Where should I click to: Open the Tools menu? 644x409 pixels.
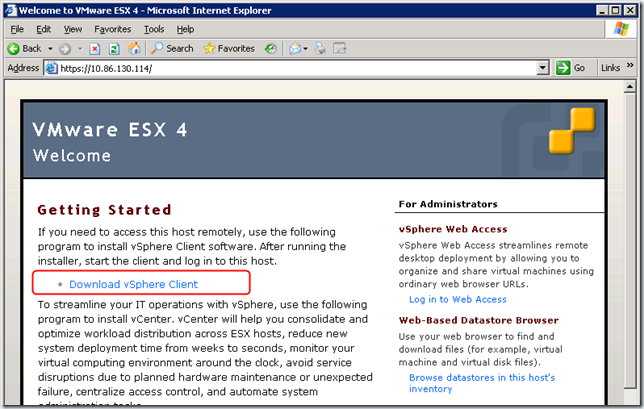(x=154, y=29)
